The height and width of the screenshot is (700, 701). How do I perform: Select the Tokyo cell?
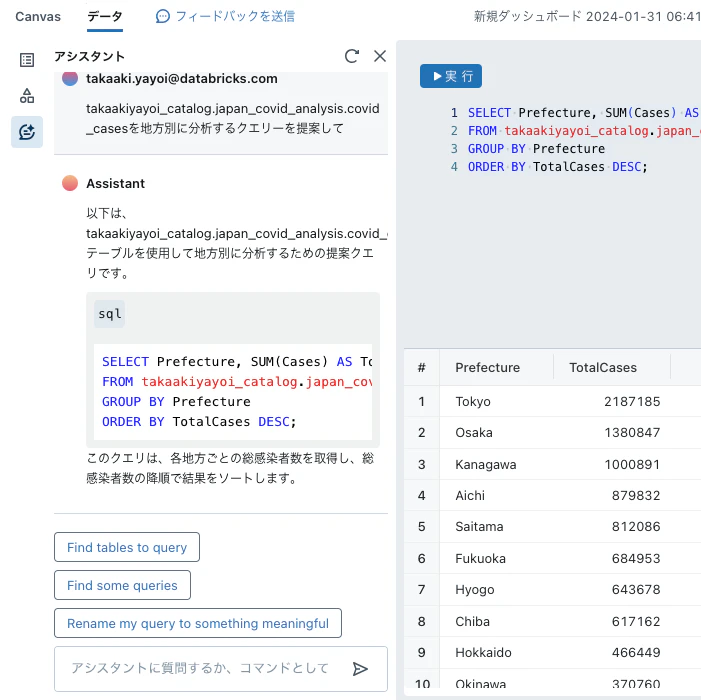473,401
